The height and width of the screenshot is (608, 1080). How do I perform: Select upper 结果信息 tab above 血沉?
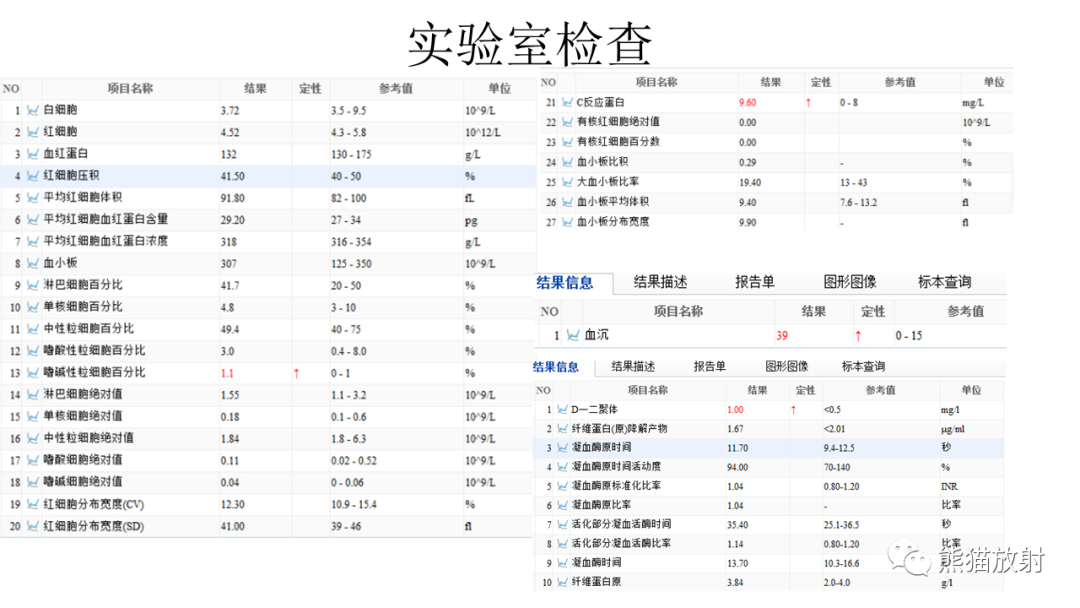click(565, 282)
